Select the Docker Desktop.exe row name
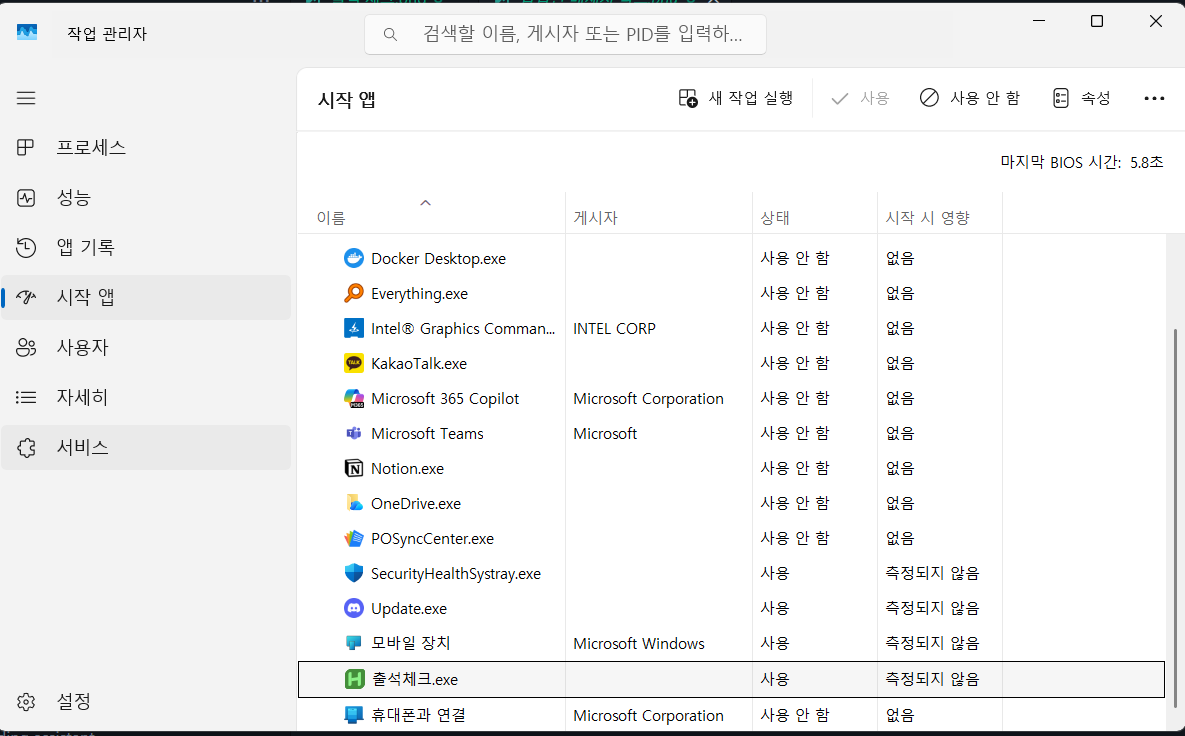The width and height of the screenshot is (1185, 736). click(438, 258)
